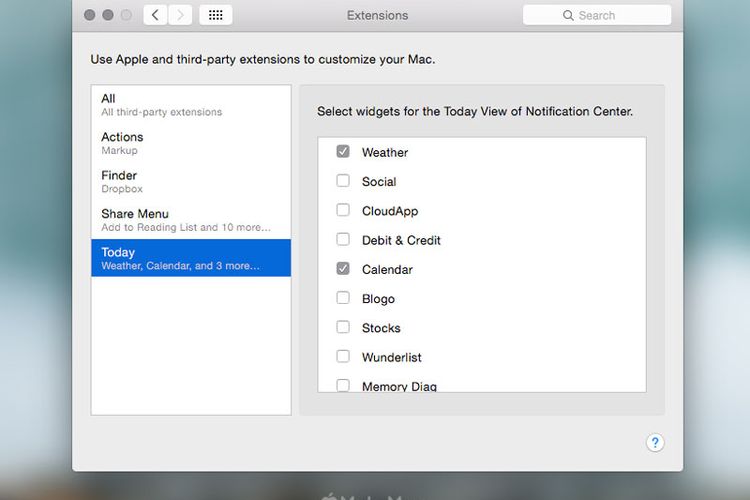This screenshot has height=500, width=750.
Task: Select the Share Menu category
Action: (191, 220)
